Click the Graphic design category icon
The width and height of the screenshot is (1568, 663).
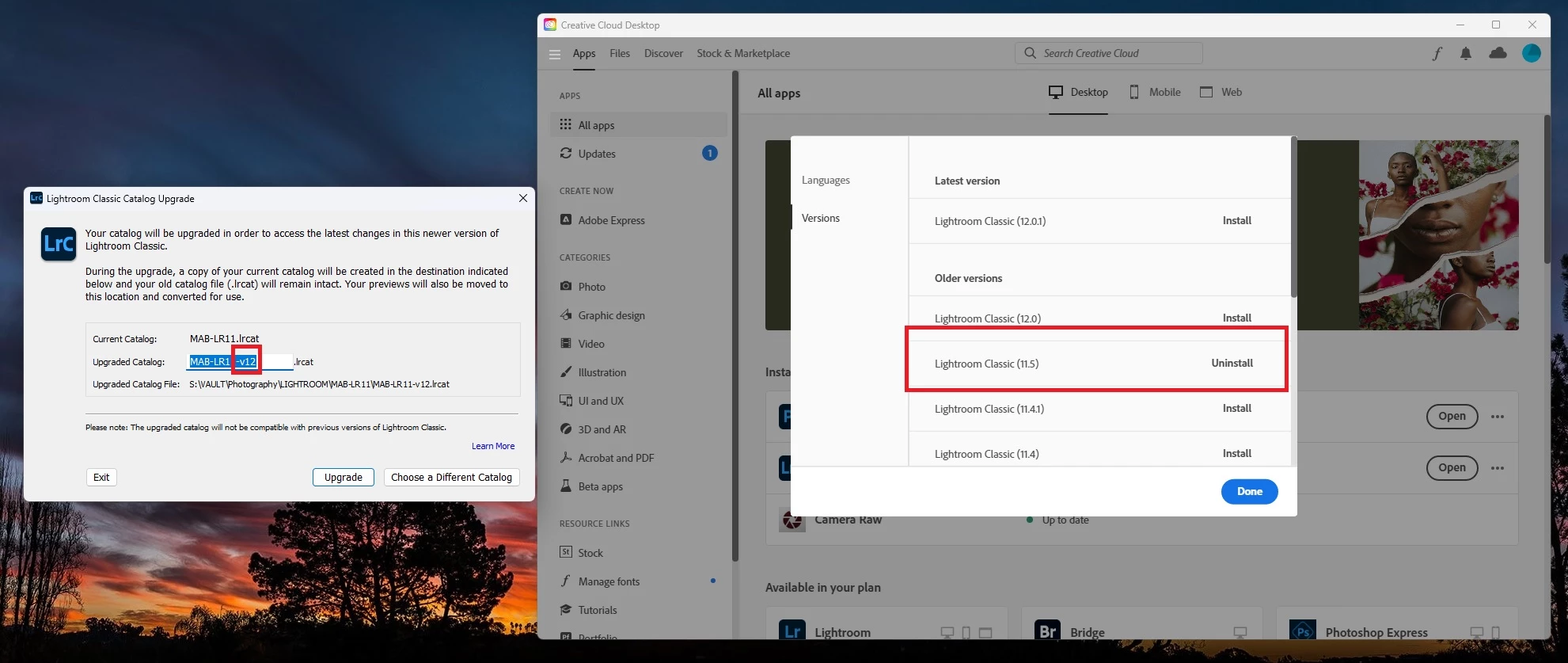pos(566,314)
